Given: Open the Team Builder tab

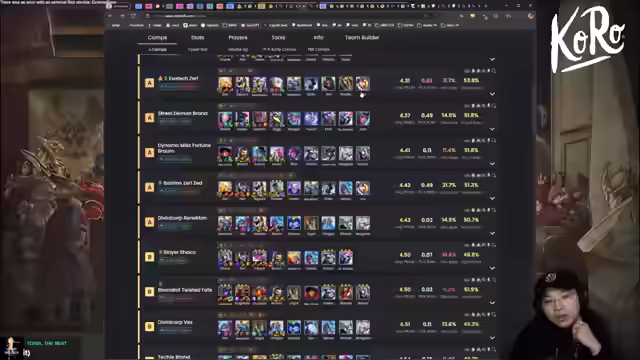Looking at the screenshot, I should (362, 38).
